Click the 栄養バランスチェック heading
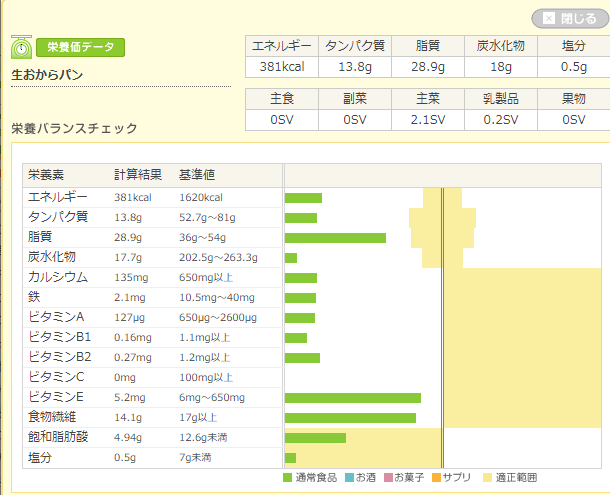This screenshot has width=610, height=495. (x=74, y=128)
